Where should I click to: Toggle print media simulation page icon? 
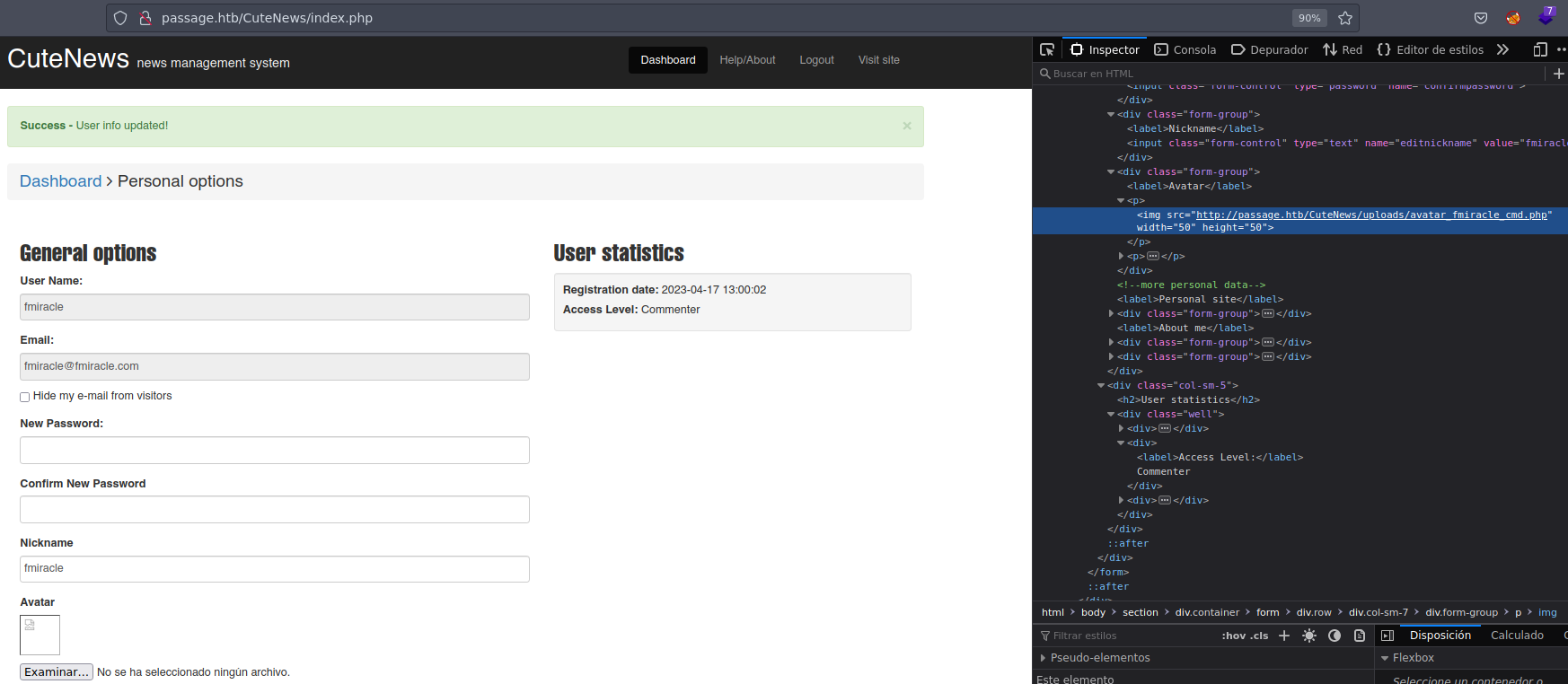tap(1360, 636)
